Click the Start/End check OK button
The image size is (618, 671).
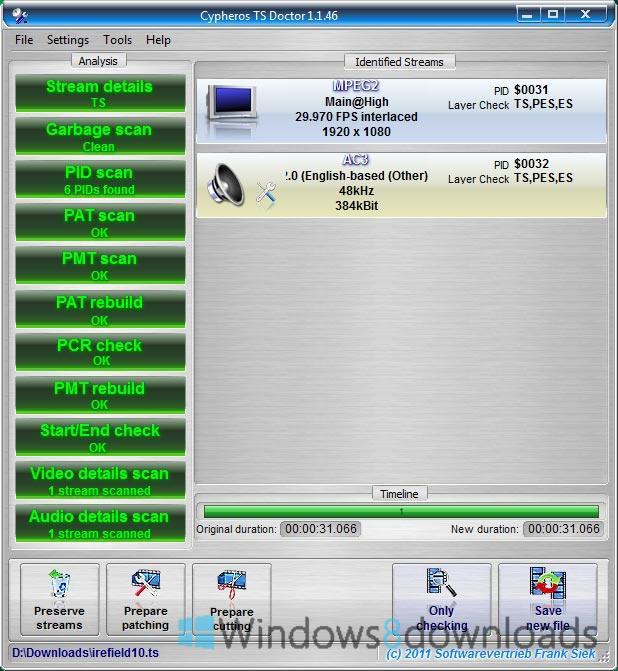pyautogui.click(x=100, y=437)
